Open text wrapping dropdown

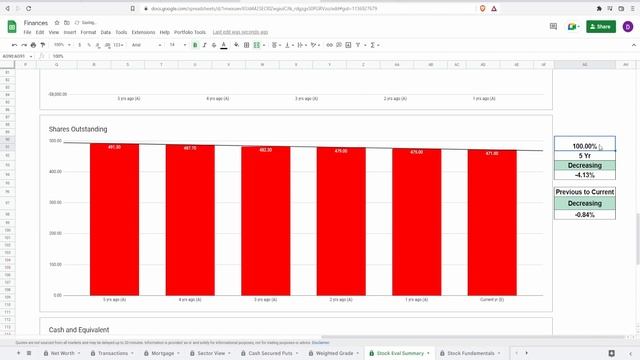(x=302, y=45)
